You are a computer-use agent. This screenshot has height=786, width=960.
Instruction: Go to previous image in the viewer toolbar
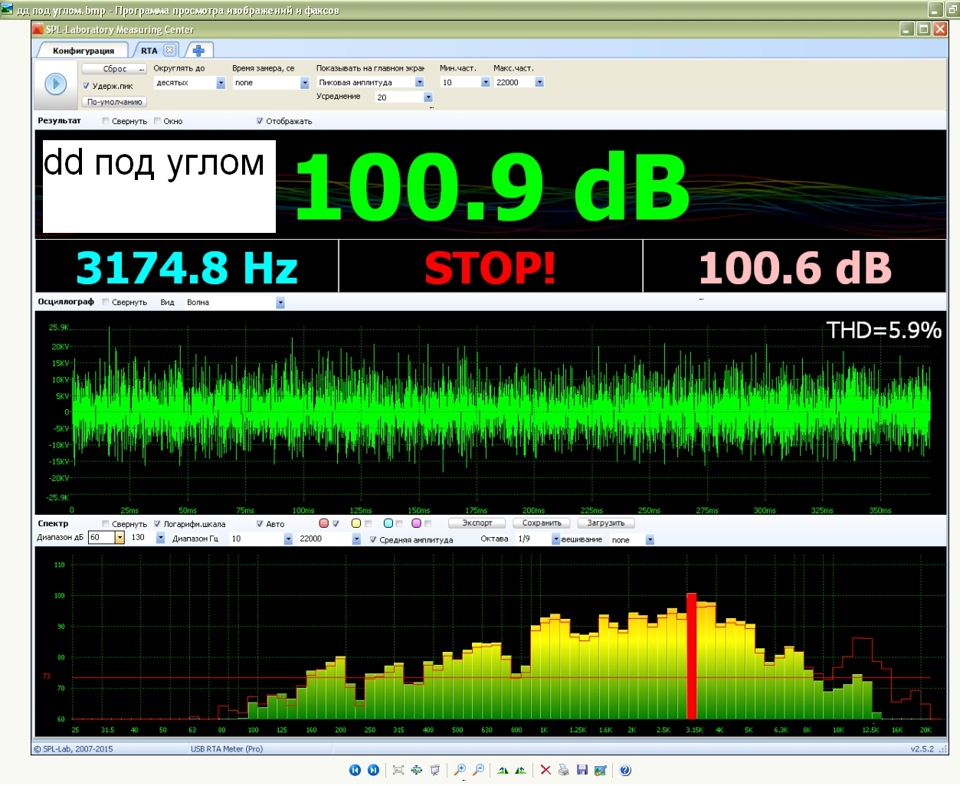tap(355, 770)
